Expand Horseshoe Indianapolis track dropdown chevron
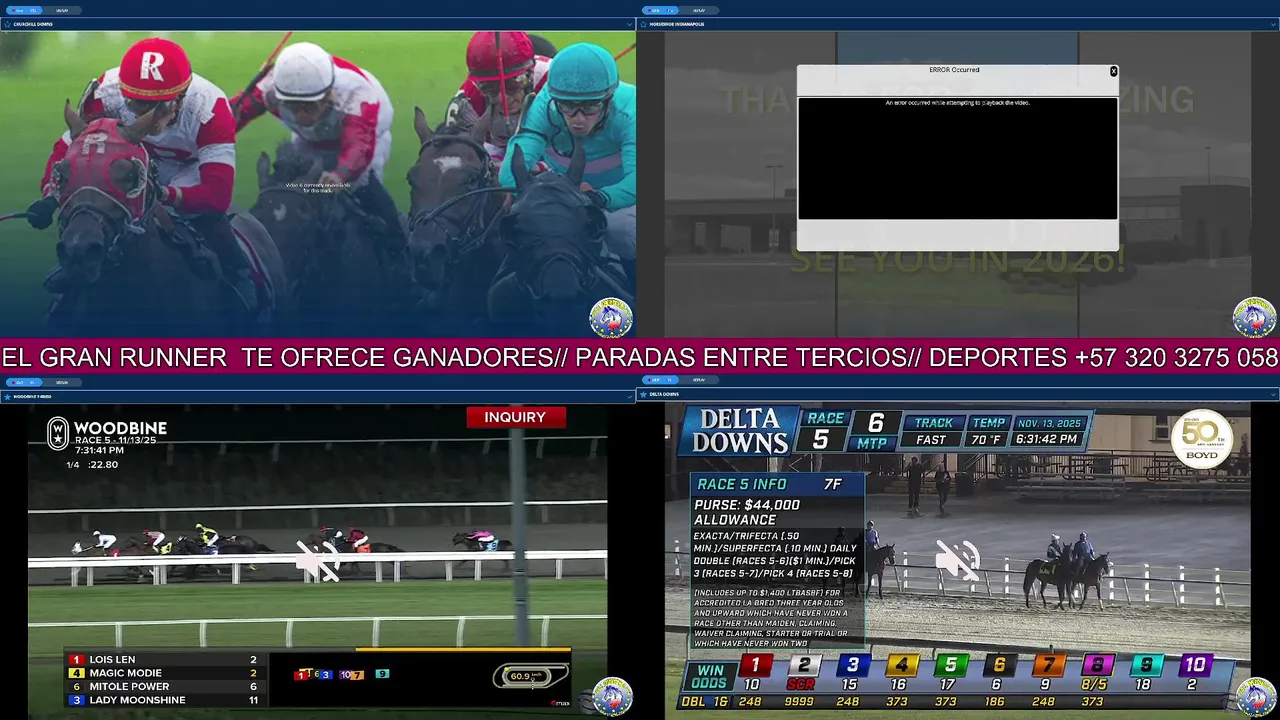The height and width of the screenshot is (720, 1280). point(1273,24)
